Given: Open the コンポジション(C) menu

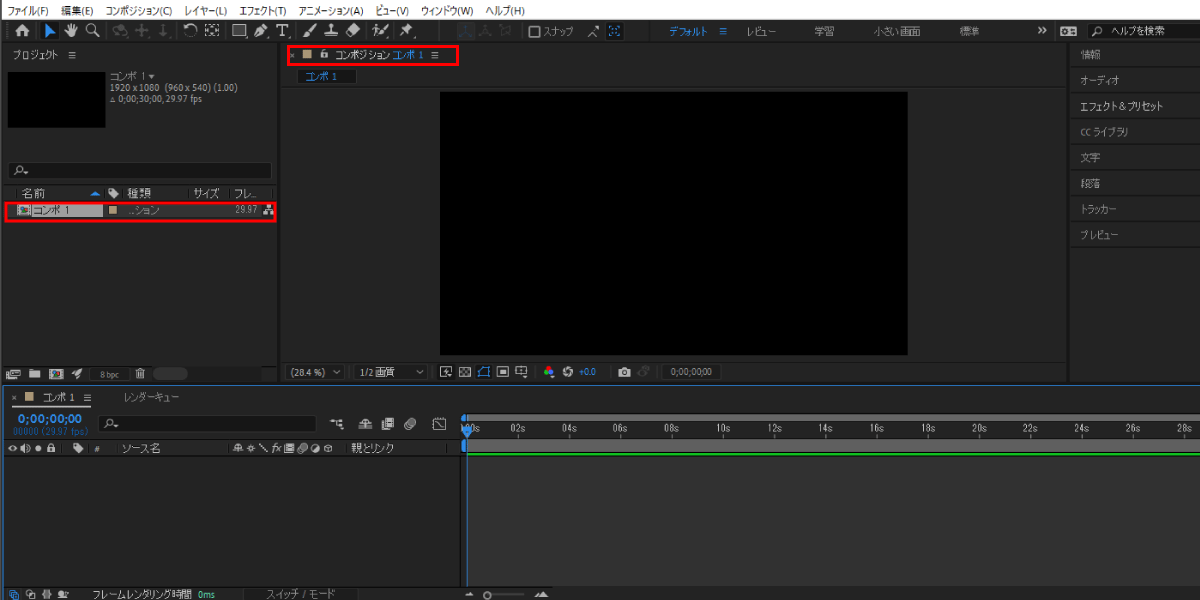Looking at the screenshot, I should click(138, 10).
